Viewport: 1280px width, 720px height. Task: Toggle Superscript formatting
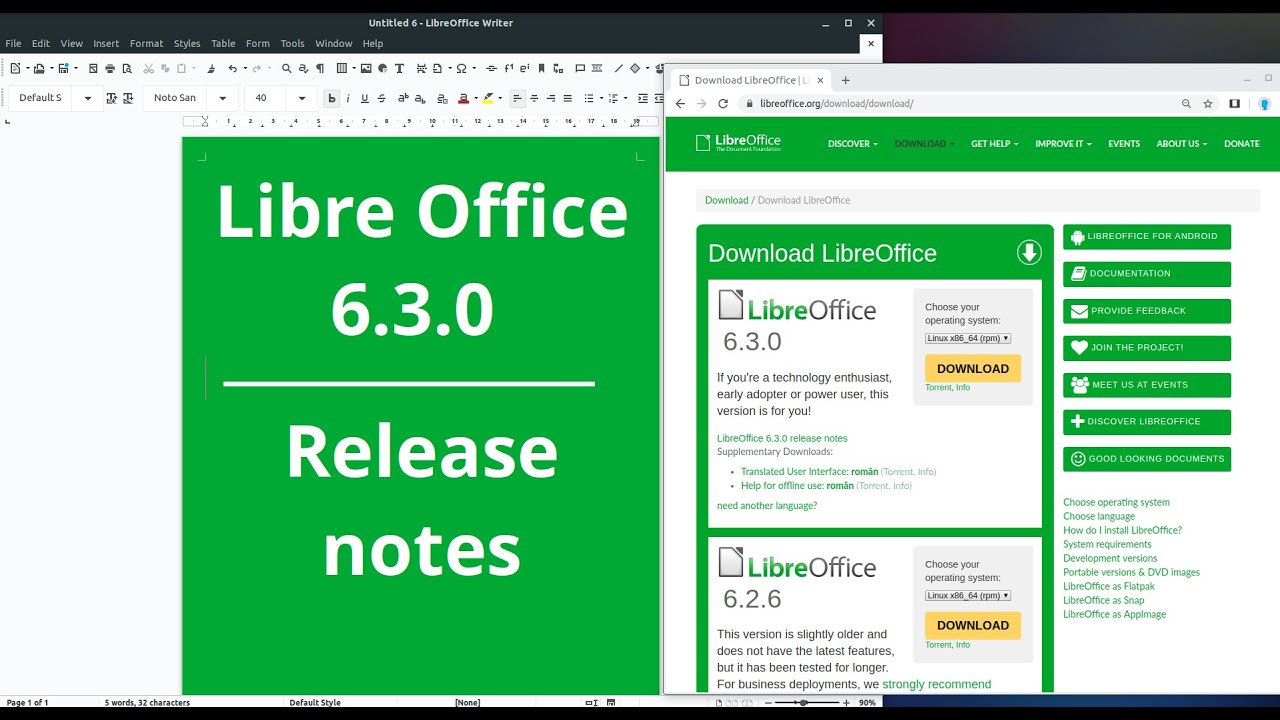pyautogui.click(x=403, y=98)
